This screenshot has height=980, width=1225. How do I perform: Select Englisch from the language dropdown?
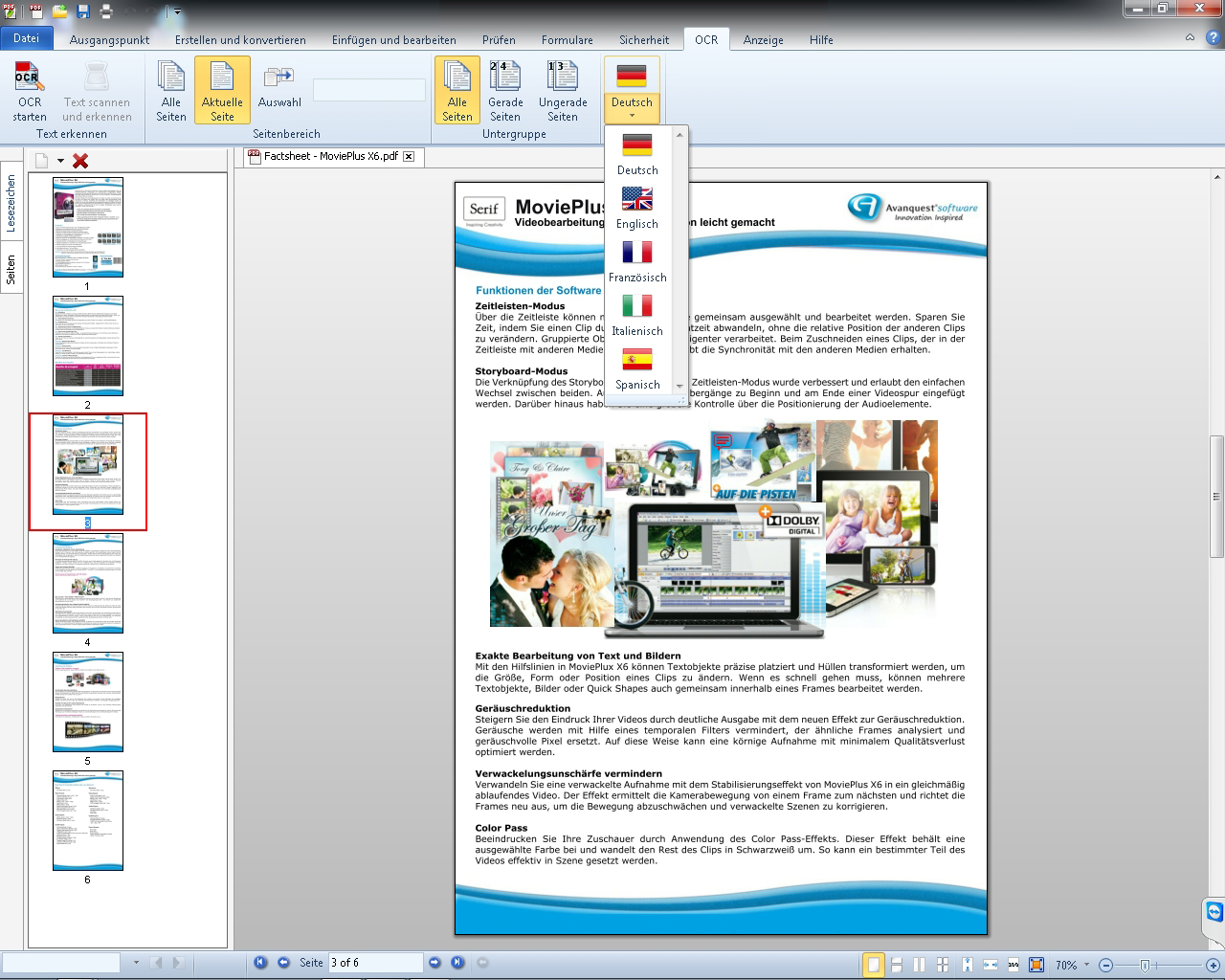pos(637,207)
